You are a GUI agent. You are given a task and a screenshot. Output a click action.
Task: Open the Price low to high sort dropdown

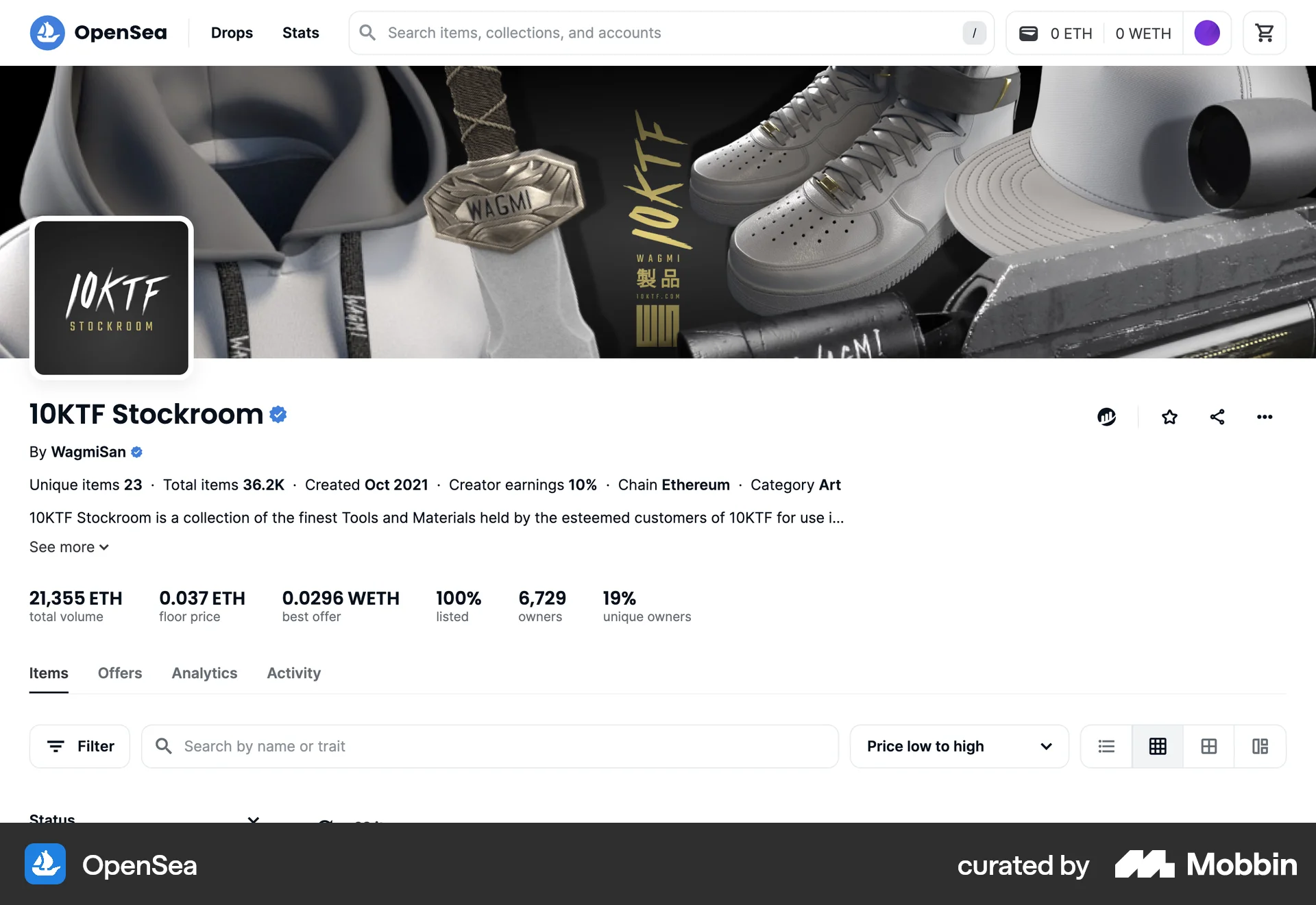[959, 746]
